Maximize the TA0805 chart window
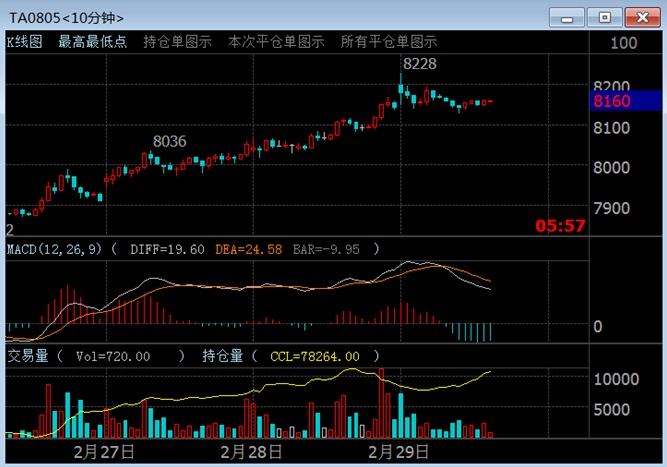Screen dimensions: 667x467 point(604,18)
